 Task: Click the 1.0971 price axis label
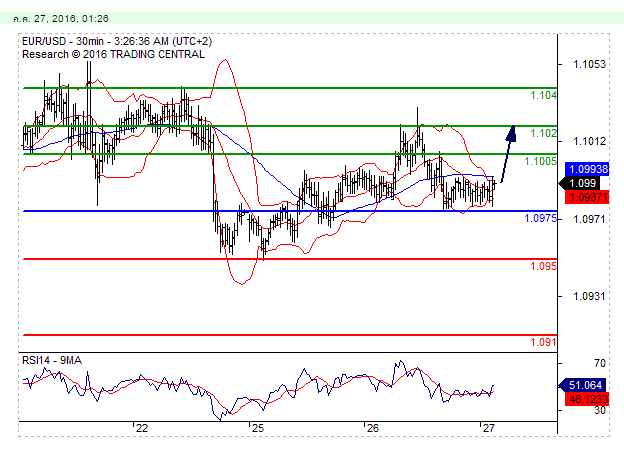point(589,219)
